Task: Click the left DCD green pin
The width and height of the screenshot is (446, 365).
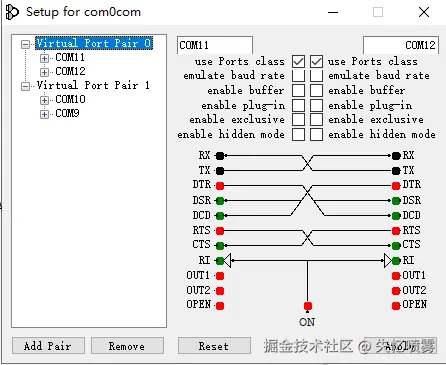Action: tap(220, 216)
